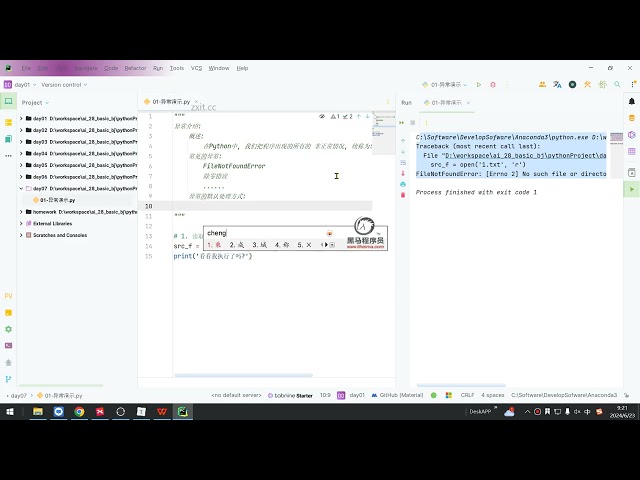
Task: Change CRLF line separator in status bar
Action: 467,395
